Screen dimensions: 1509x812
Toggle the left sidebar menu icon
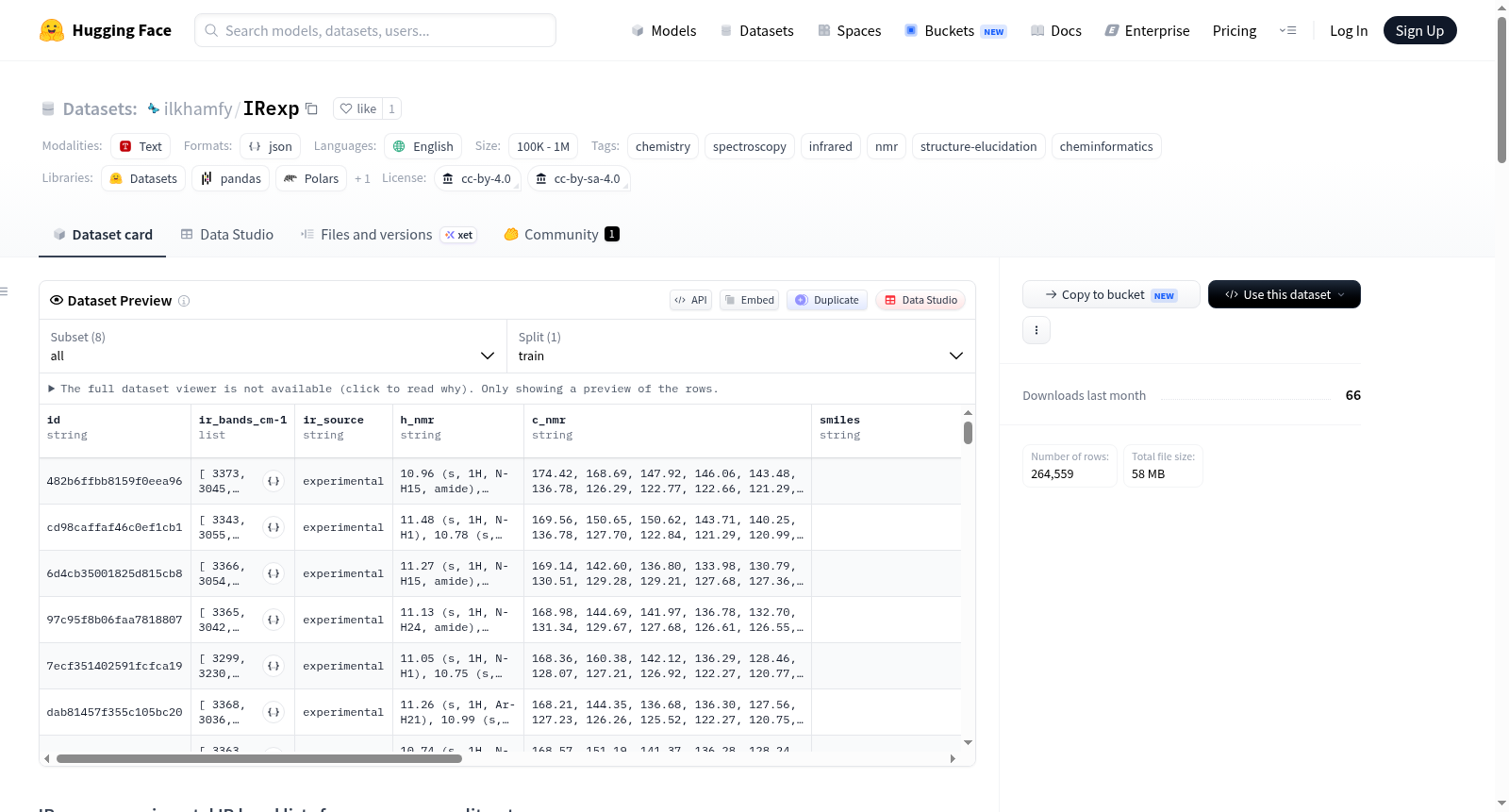click(x=4, y=291)
